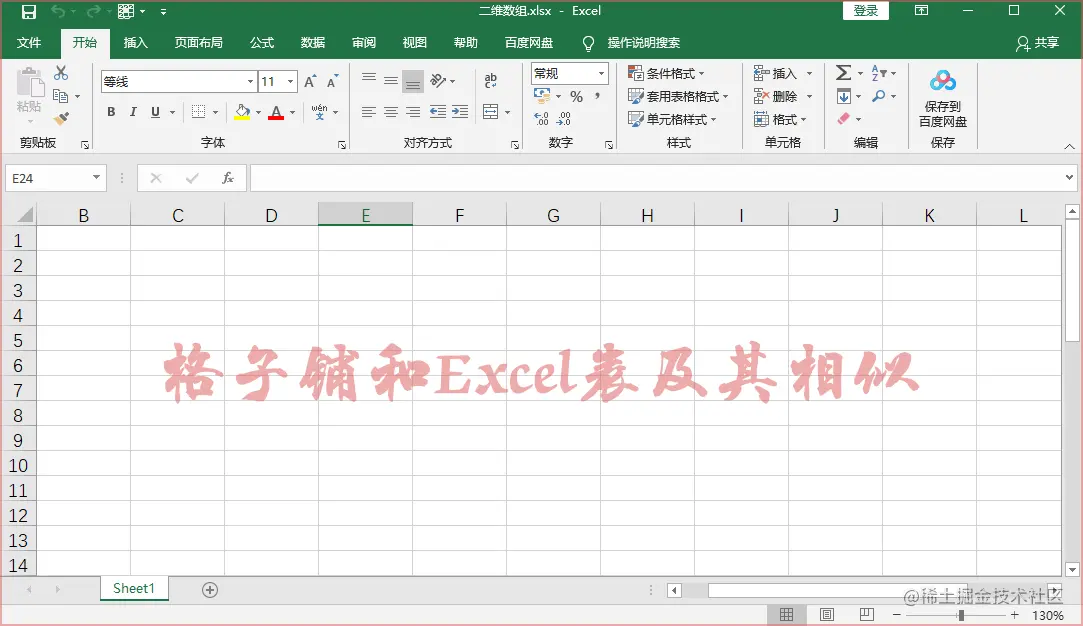
Task: Click the Insert Function fx icon
Action: (227, 178)
